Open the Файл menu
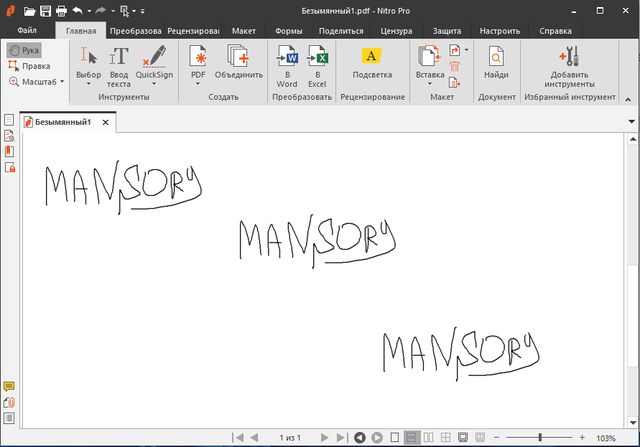The width and height of the screenshot is (640, 447). [27, 31]
